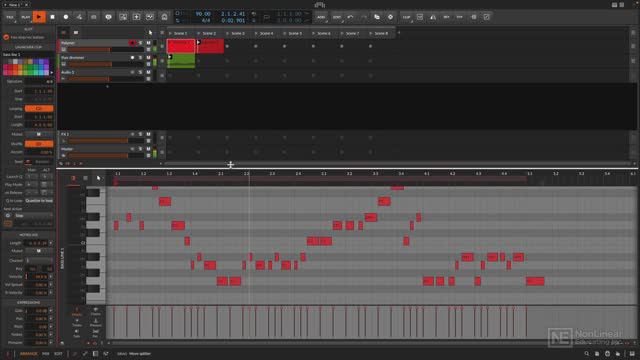Open the FILE menu

10,17
